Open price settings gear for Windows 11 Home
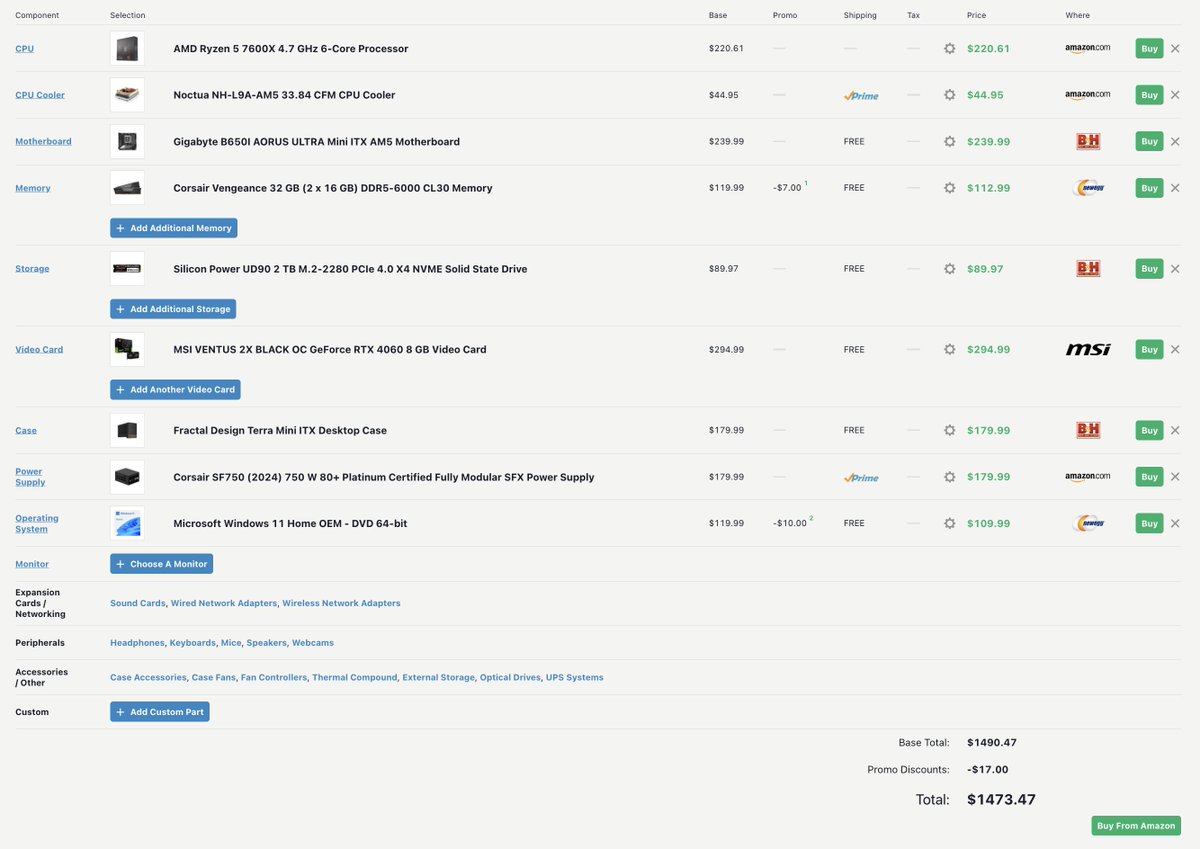 (949, 523)
